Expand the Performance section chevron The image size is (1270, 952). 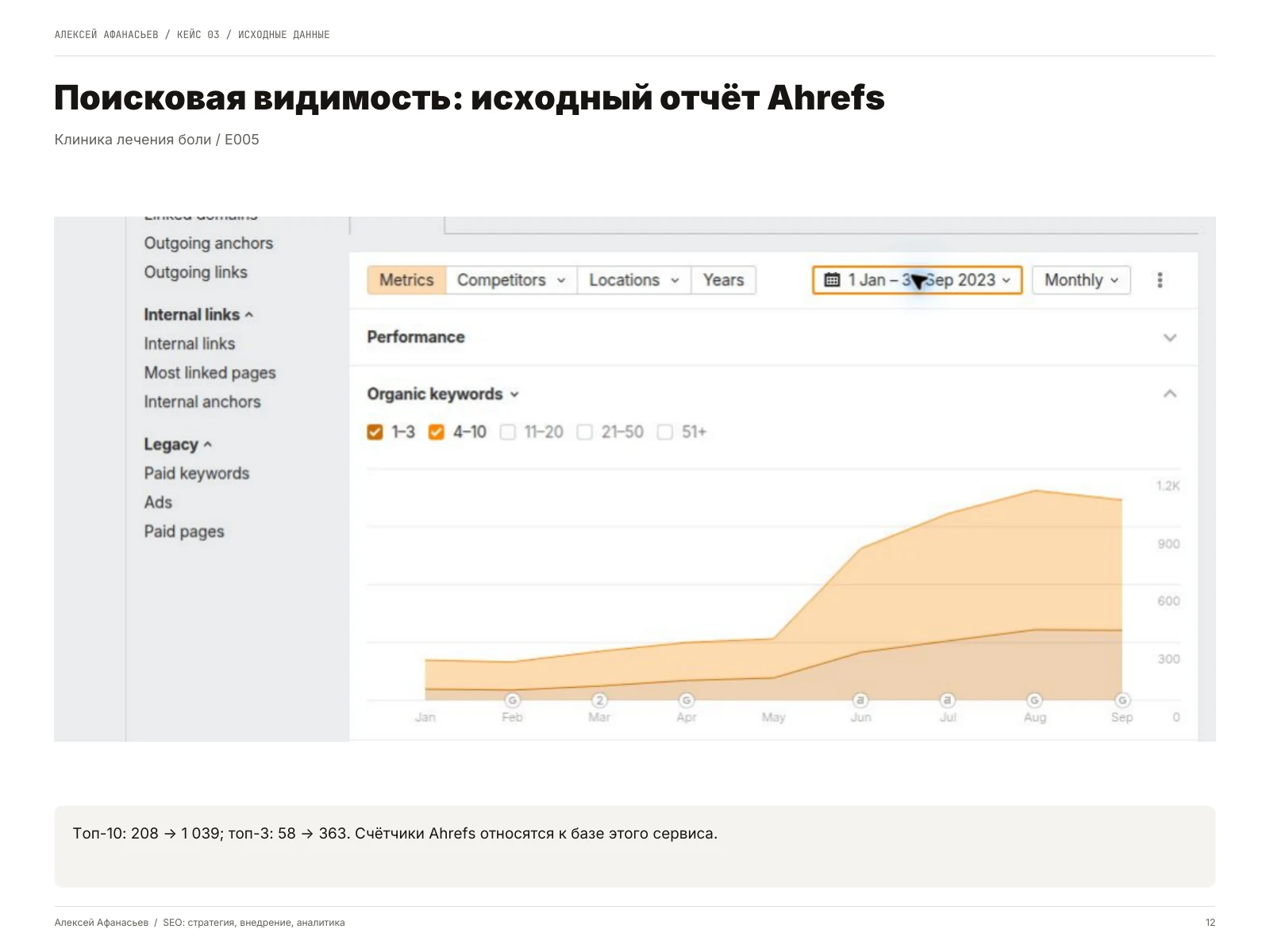pos(1170,338)
